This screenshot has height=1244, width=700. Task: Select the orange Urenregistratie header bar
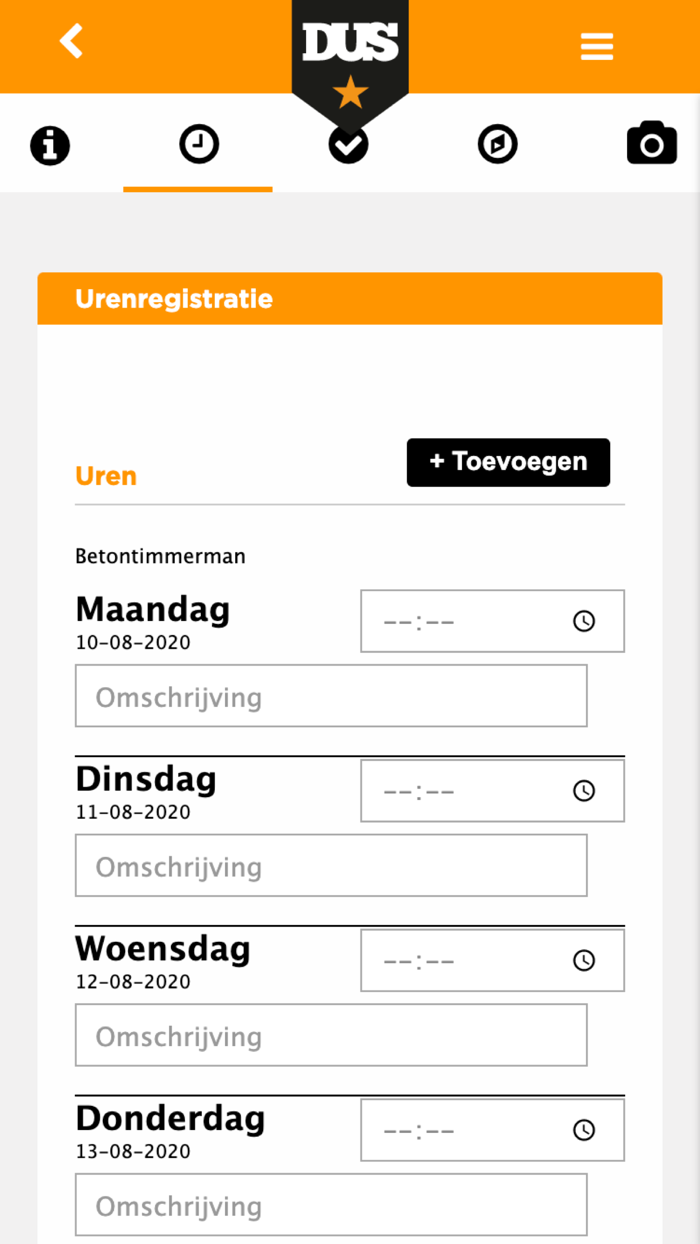pos(350,298)
